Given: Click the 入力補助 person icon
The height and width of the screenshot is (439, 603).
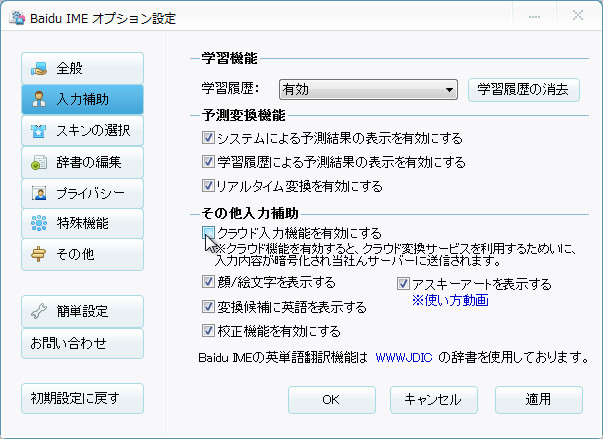Looking at the screenshot, I should pos(39,99).
